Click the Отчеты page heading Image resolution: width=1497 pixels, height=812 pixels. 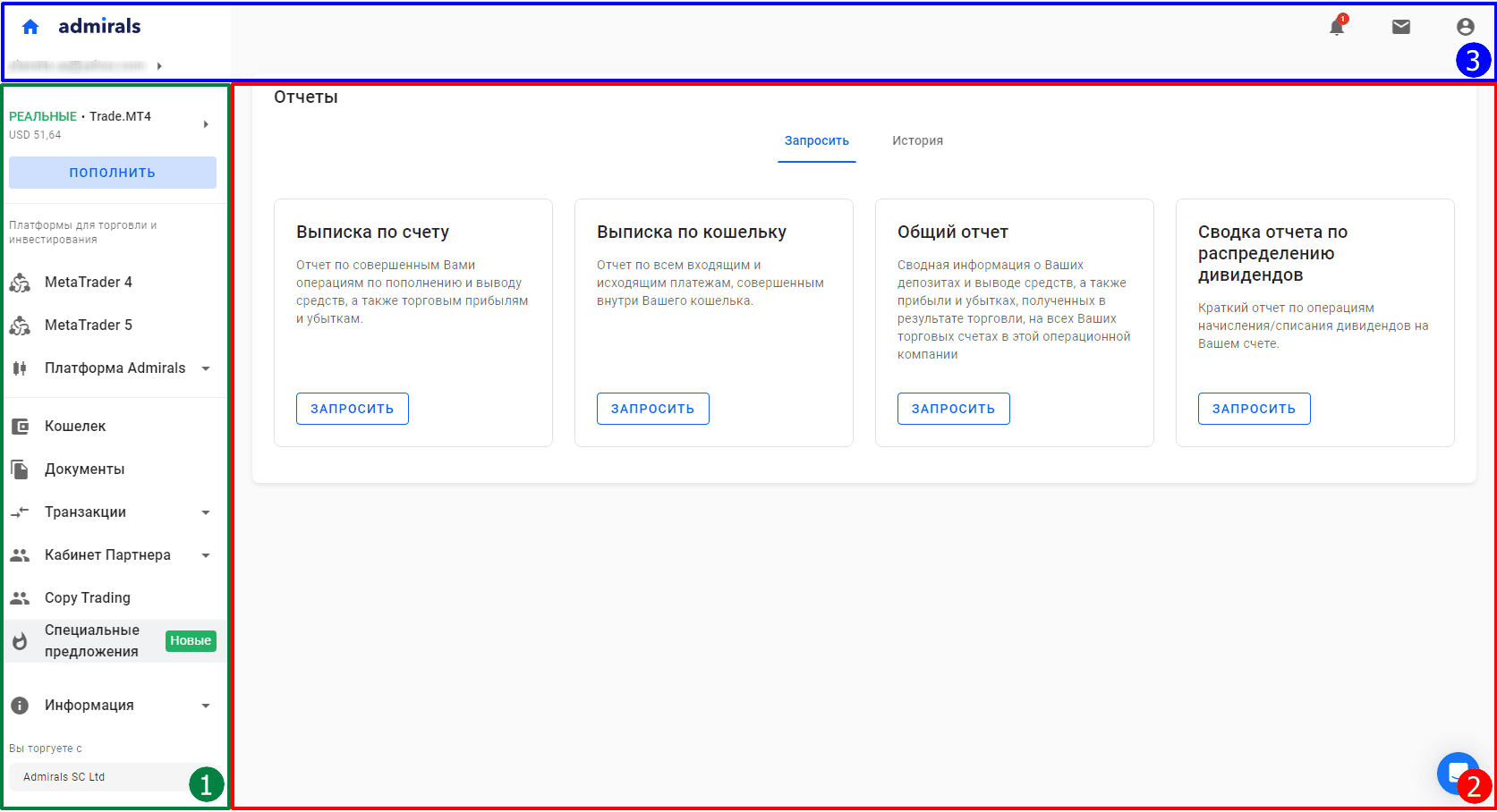(x=306, y=97)
